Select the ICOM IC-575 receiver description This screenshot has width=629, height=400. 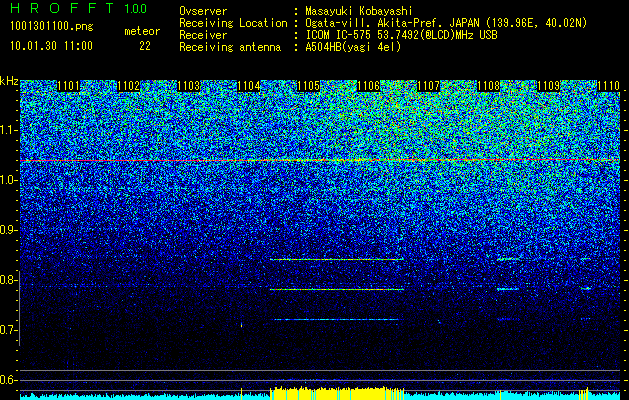pos(401,35)
